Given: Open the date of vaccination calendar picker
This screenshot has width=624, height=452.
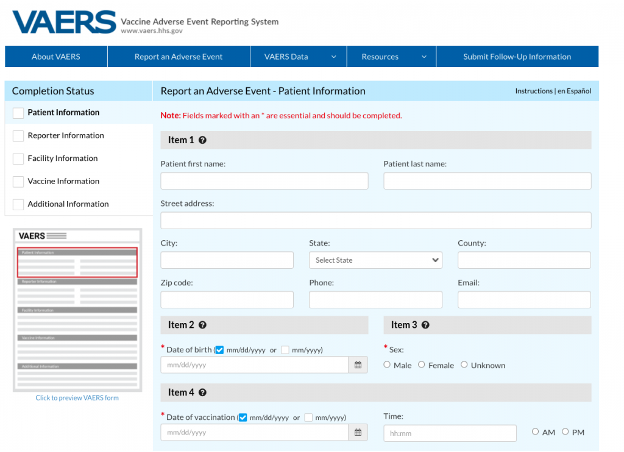Looking at the screenshot, I should point(359,433).
